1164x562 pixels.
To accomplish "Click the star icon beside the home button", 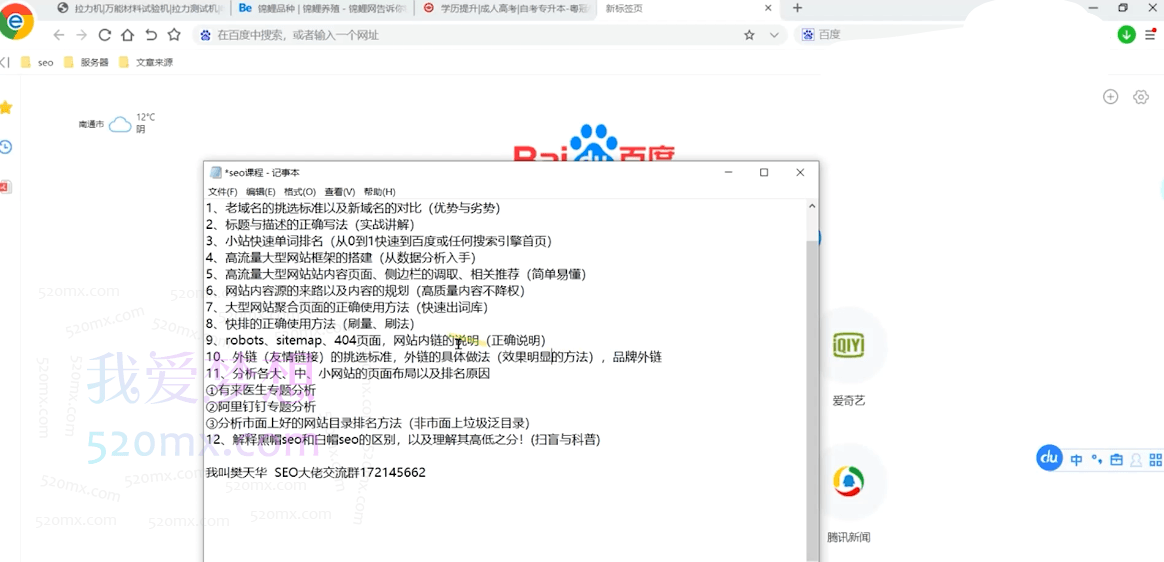I will (x=174, y=35).
